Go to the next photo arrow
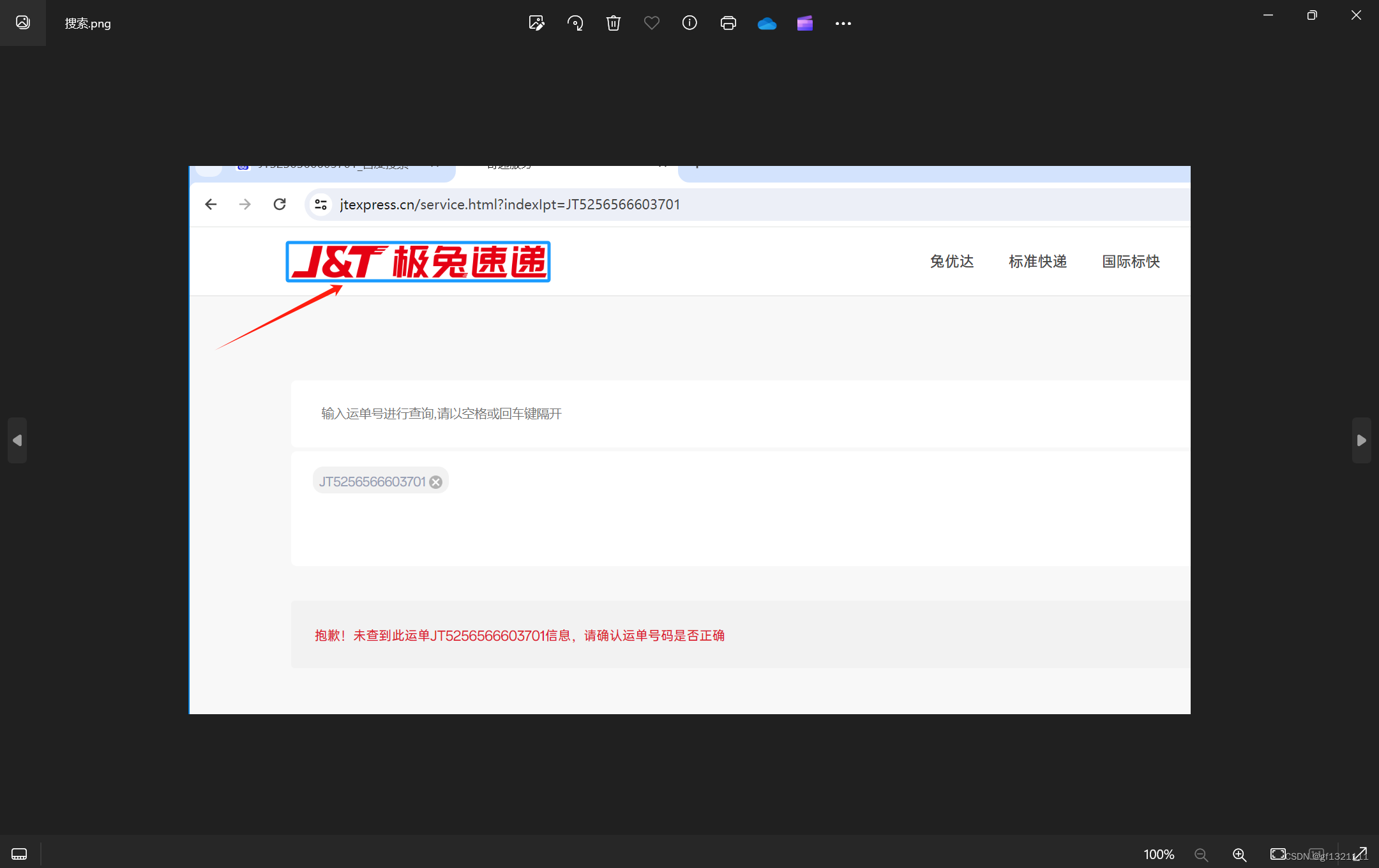Image resolution: width=1379 pixels, height=868 pixels. pos(1361,440)
